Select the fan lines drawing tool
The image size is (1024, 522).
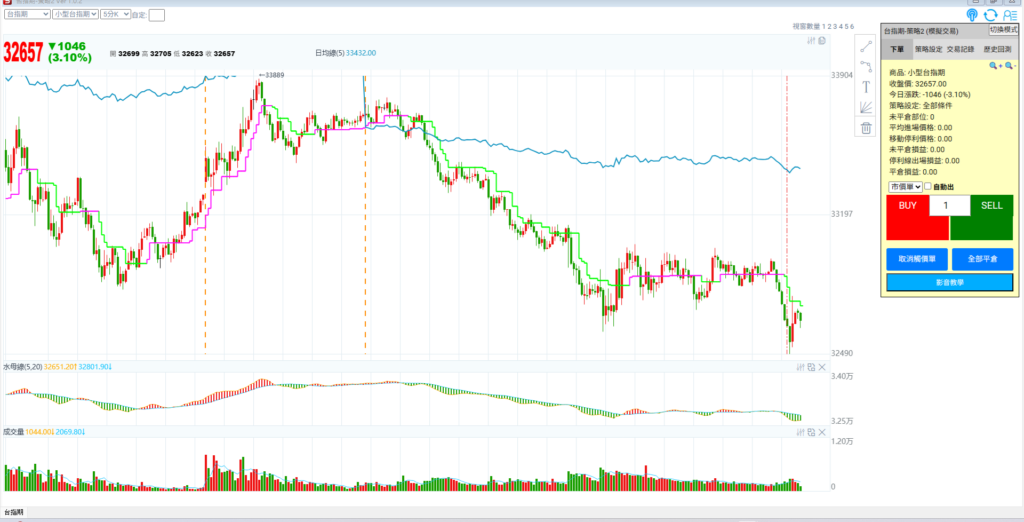866,107
